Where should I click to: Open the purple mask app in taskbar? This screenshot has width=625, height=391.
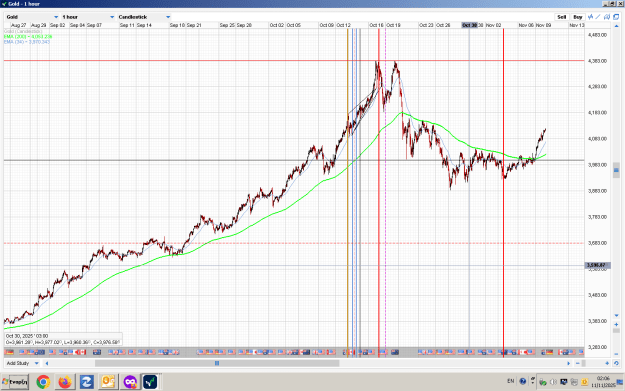(x=130, y=382)
